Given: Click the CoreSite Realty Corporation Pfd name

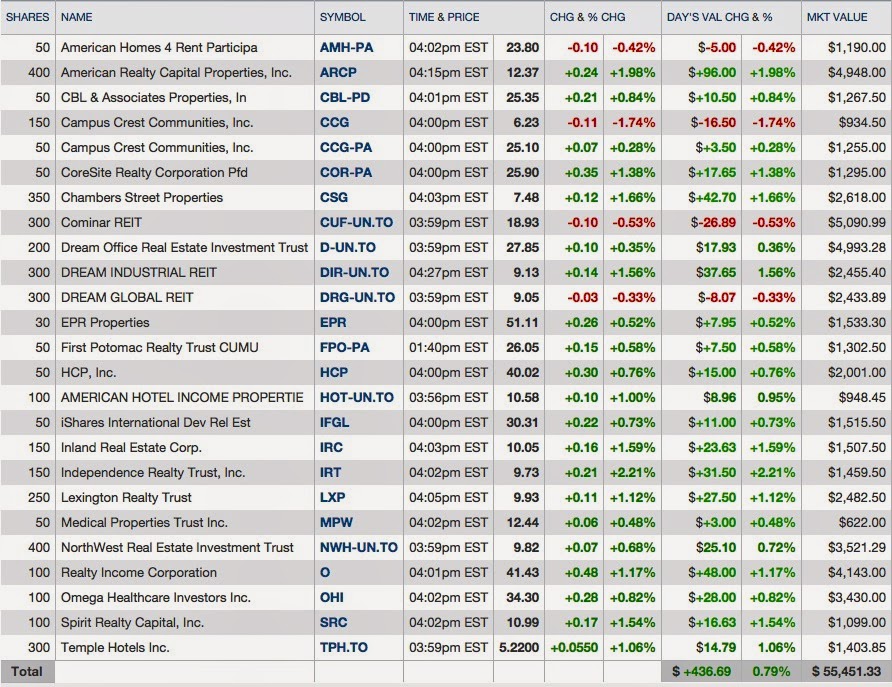Looking at the screenshot, I should click(x=154, y=173).
